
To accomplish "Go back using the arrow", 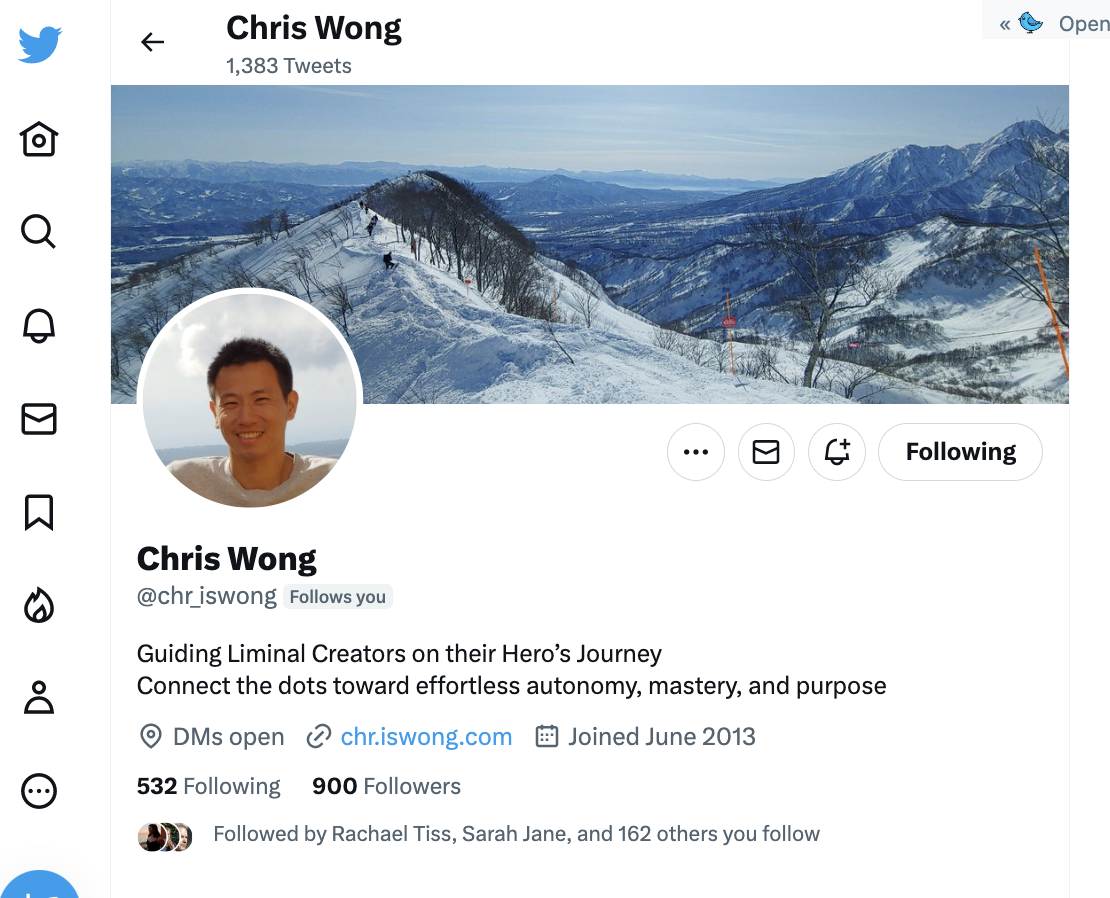I will point(152,42).
